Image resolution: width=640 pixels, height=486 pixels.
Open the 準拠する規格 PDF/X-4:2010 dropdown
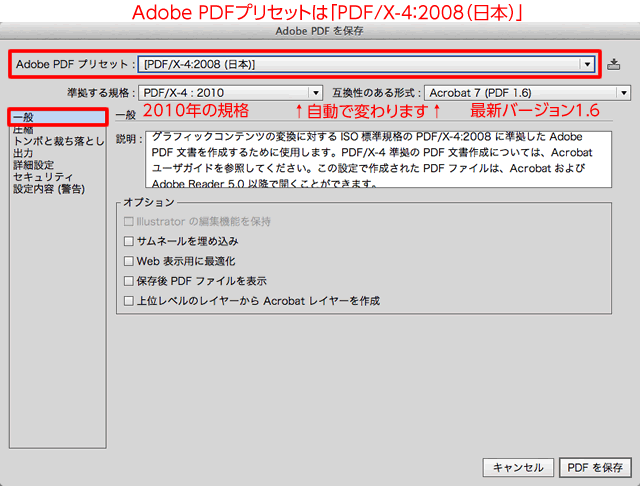click(x=231, y=93)
